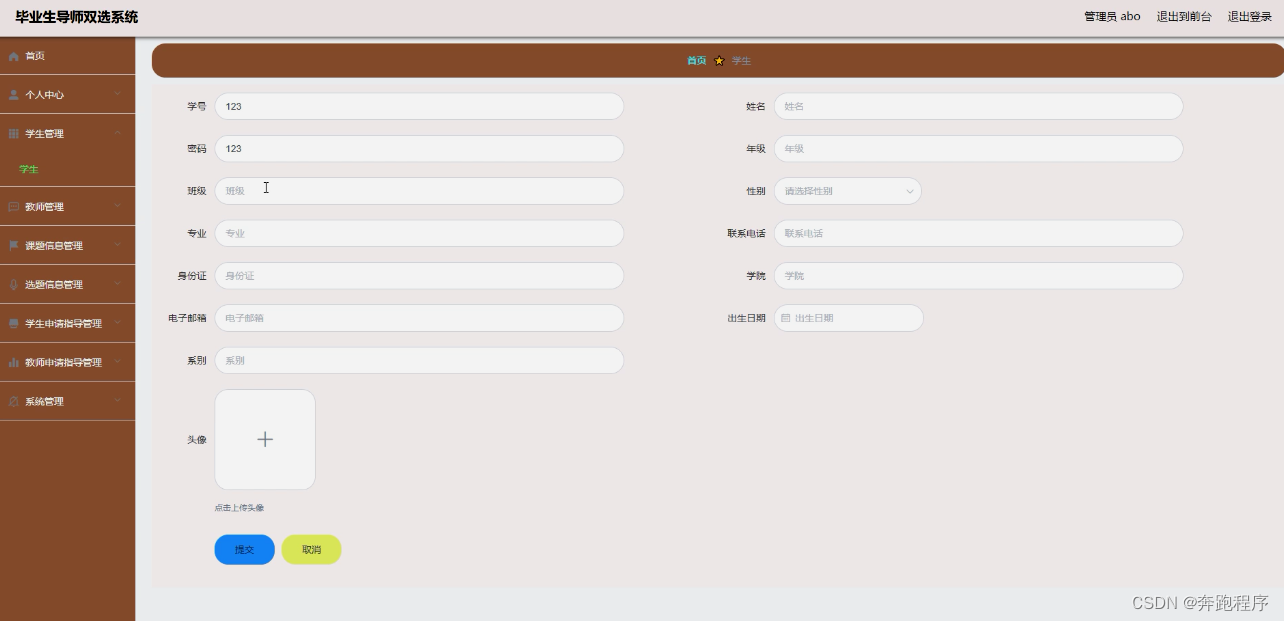Viewport: 1284px width, 621px height.
Task: Open the 课题信息管理 sidebar menu
Action: 67,246
